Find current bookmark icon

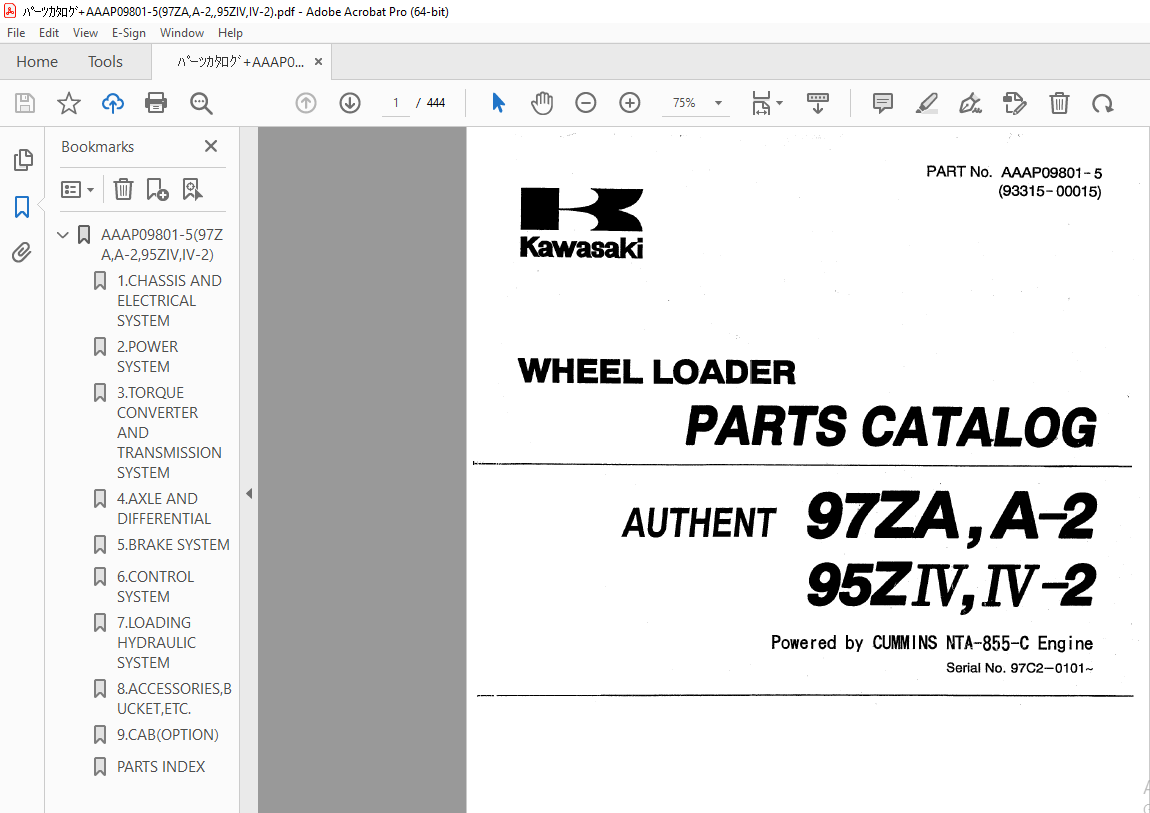(192, 190)
